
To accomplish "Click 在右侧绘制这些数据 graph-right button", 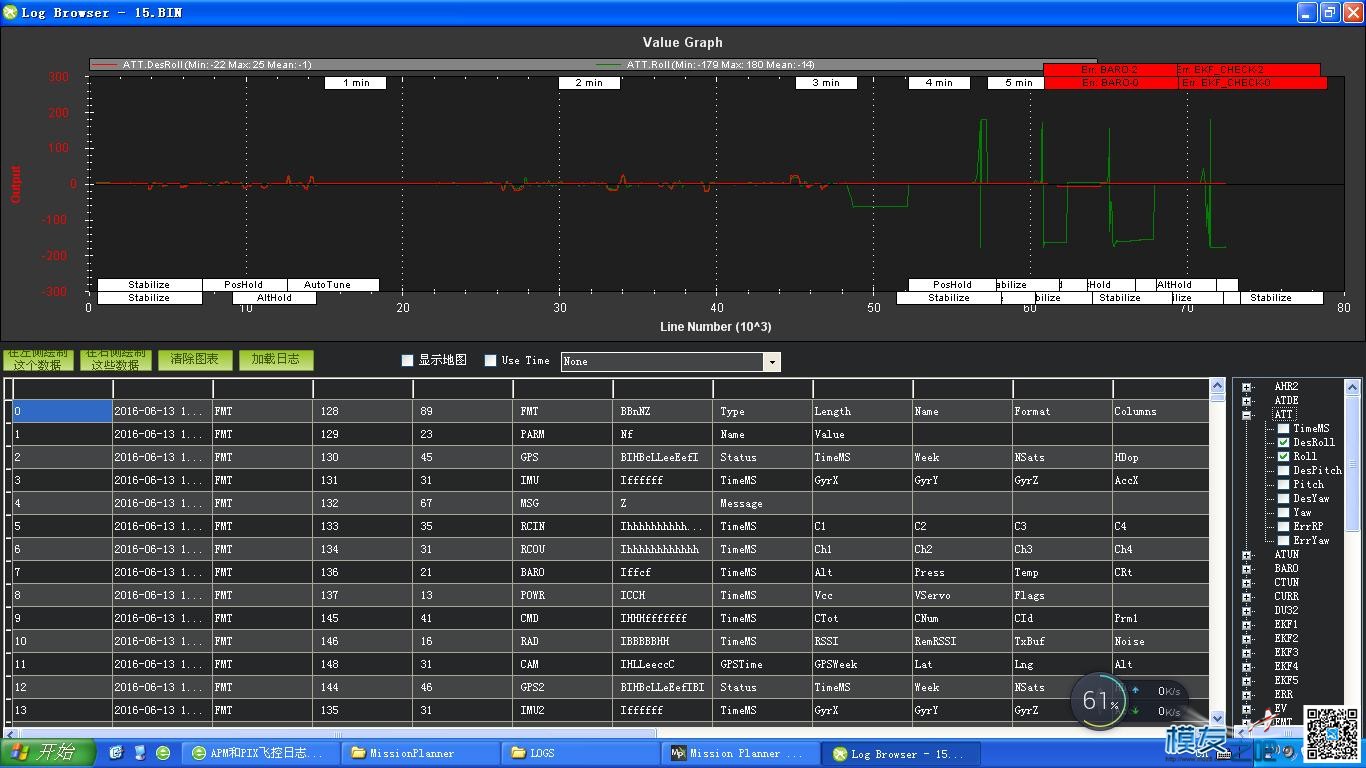I will [x=116, y=360].
